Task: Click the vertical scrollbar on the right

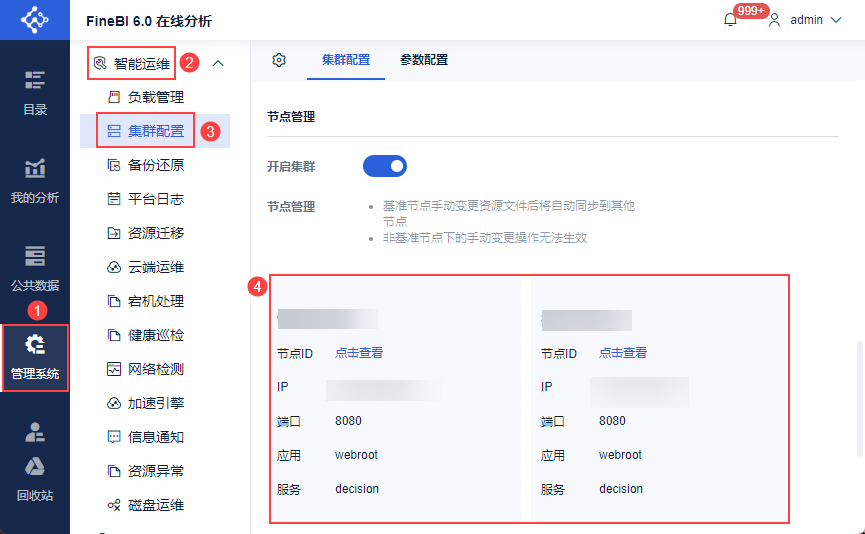Action: coord(859,399)
